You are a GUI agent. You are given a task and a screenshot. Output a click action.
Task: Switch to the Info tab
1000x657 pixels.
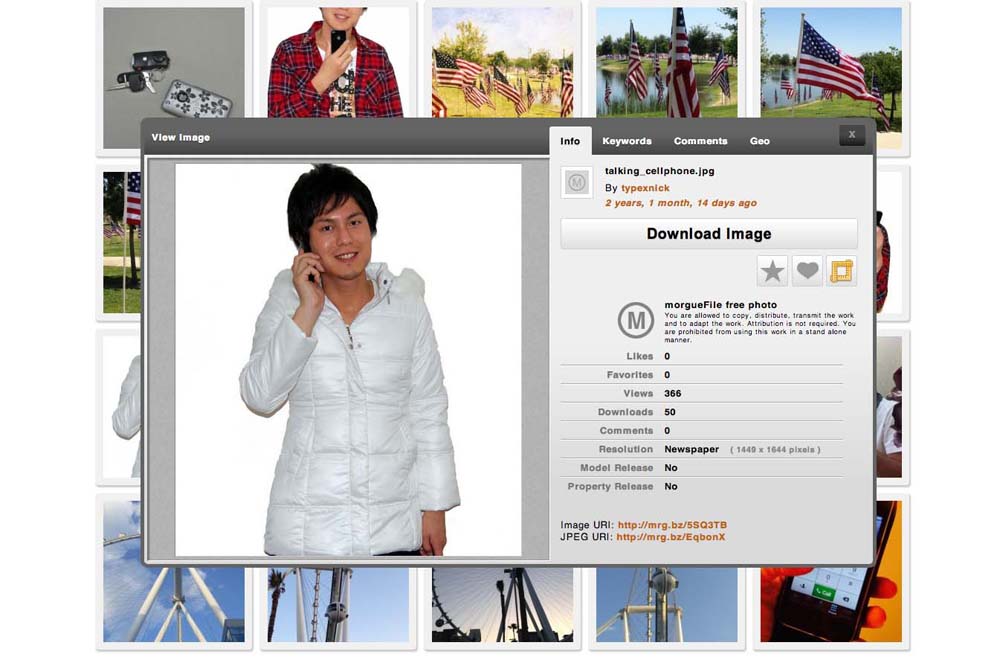click(x=570, y=141)
